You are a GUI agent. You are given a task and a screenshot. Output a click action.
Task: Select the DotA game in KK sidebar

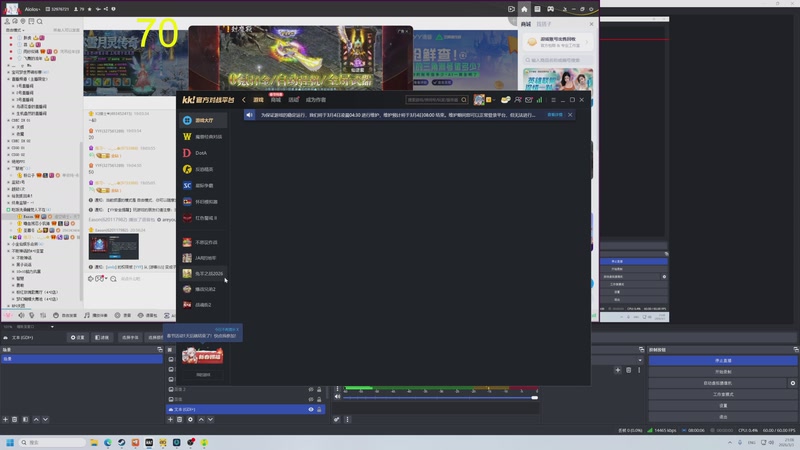(203, 153)
